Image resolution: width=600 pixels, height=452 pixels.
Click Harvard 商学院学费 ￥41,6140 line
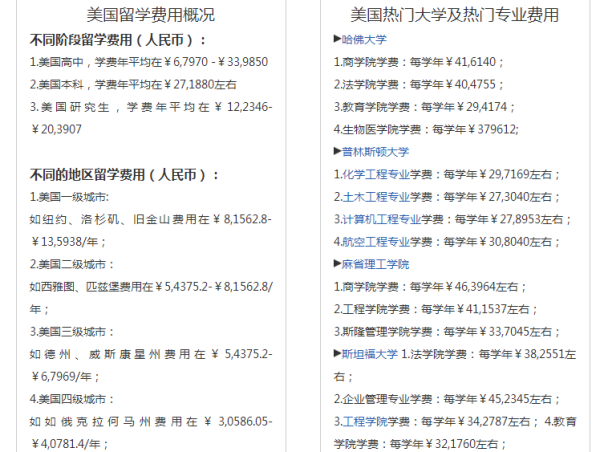pyautogui.click(x=419, y=62)
